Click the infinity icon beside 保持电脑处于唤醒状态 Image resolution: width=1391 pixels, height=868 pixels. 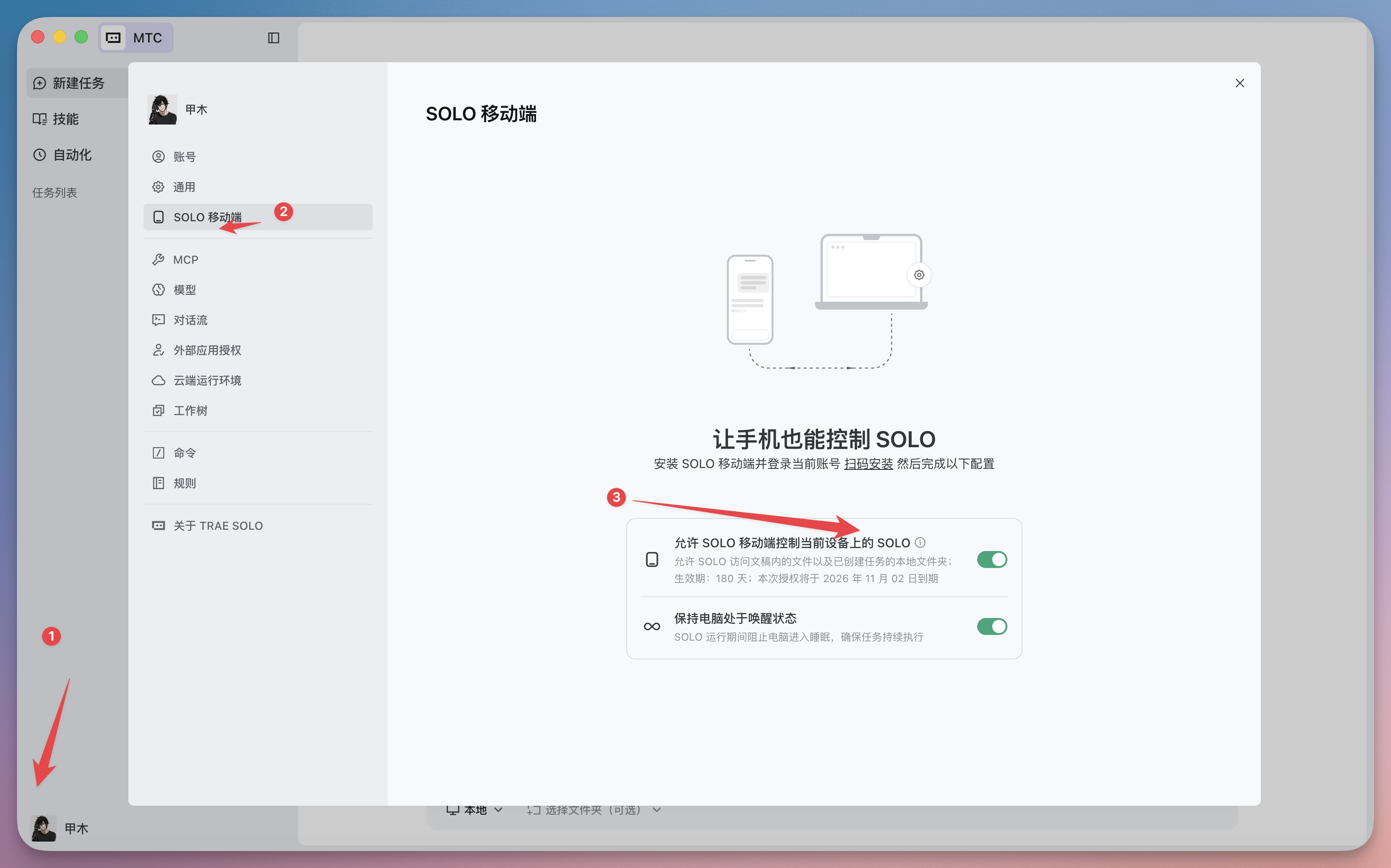pyautogui.click(x=652, y=626)
